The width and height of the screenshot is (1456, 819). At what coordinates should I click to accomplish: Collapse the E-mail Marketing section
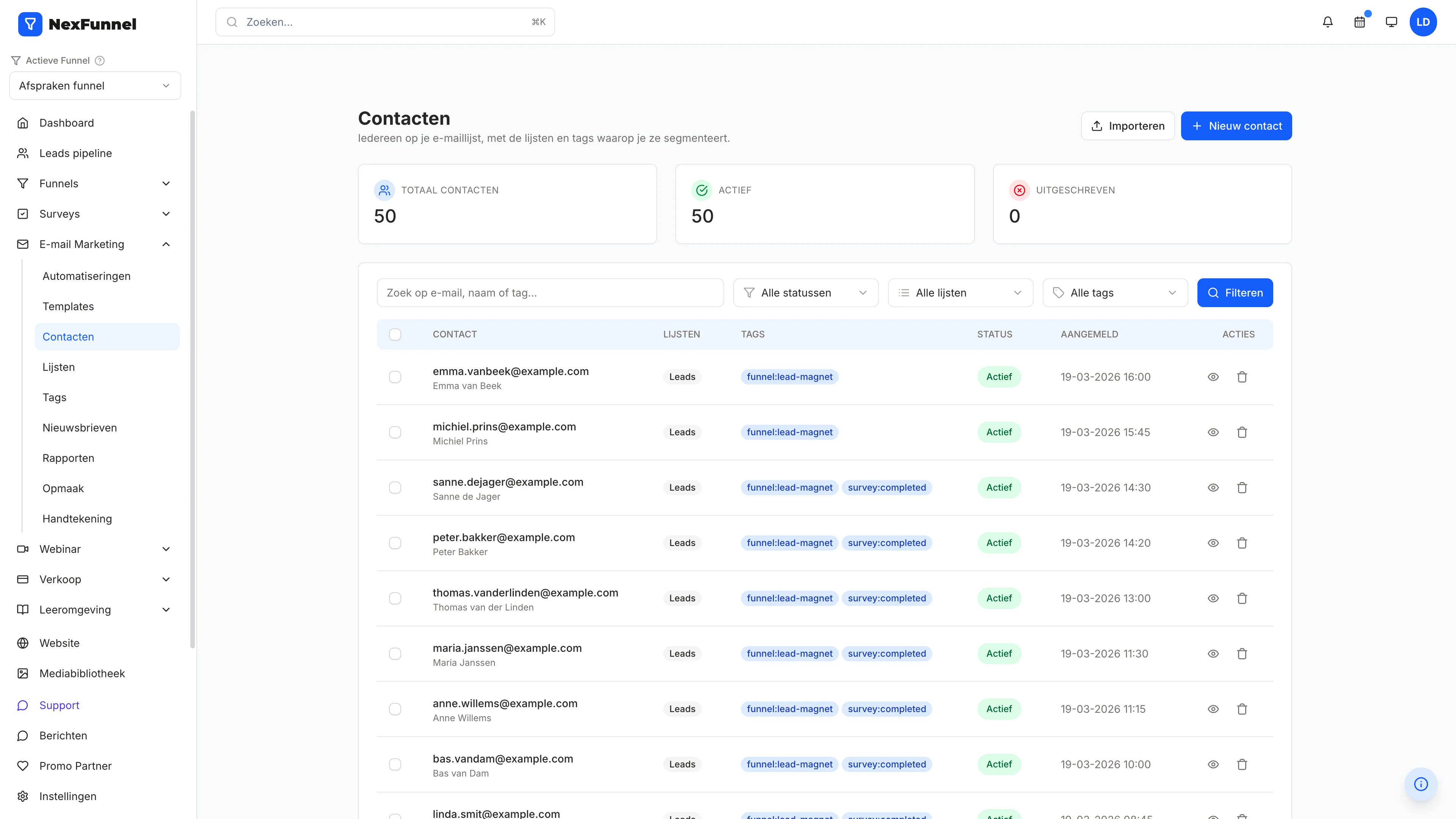click(95, 245)
